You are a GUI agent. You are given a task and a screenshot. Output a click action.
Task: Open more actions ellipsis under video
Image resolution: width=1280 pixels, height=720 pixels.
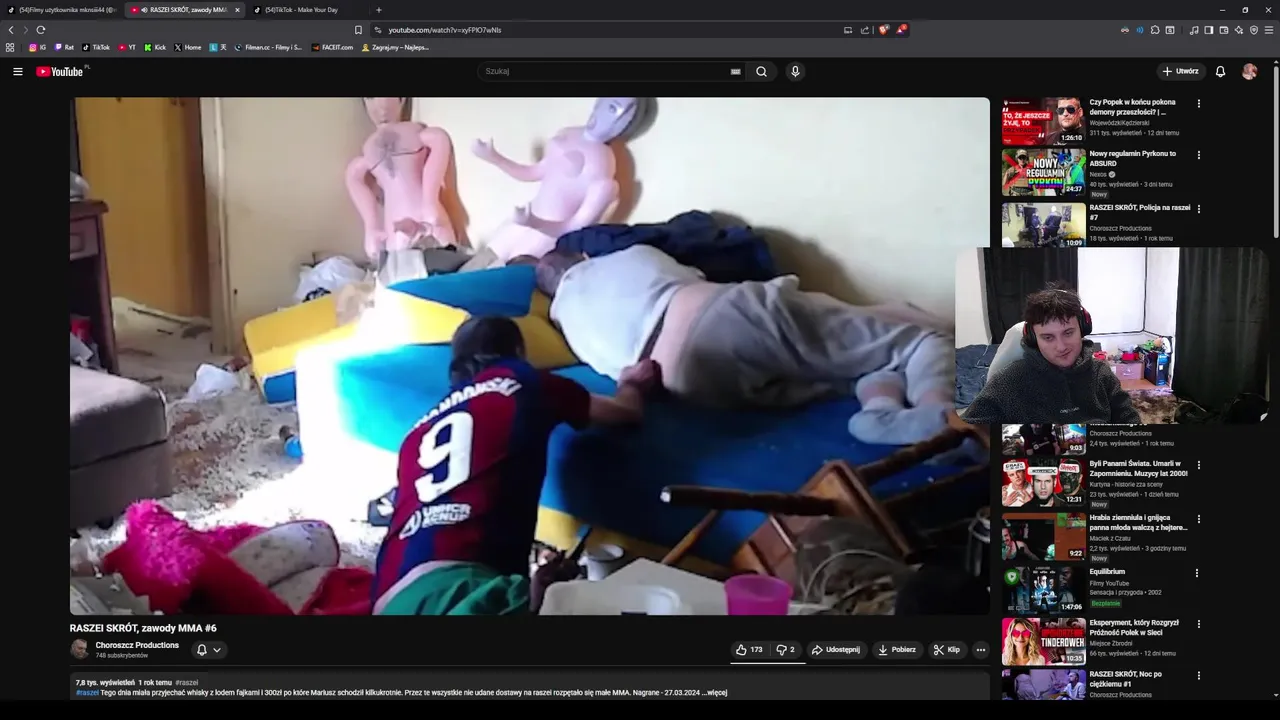pos(980,650)
